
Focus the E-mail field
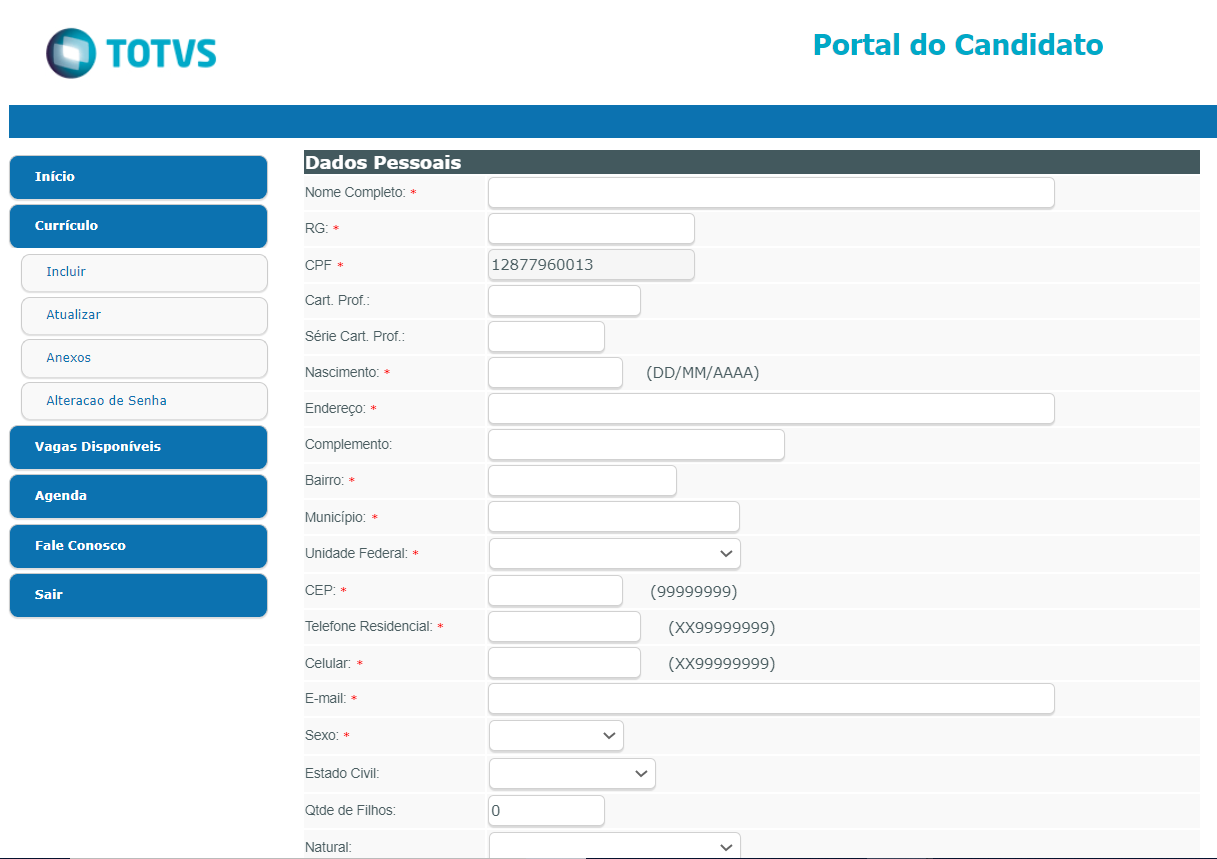[x=771, y=699]
